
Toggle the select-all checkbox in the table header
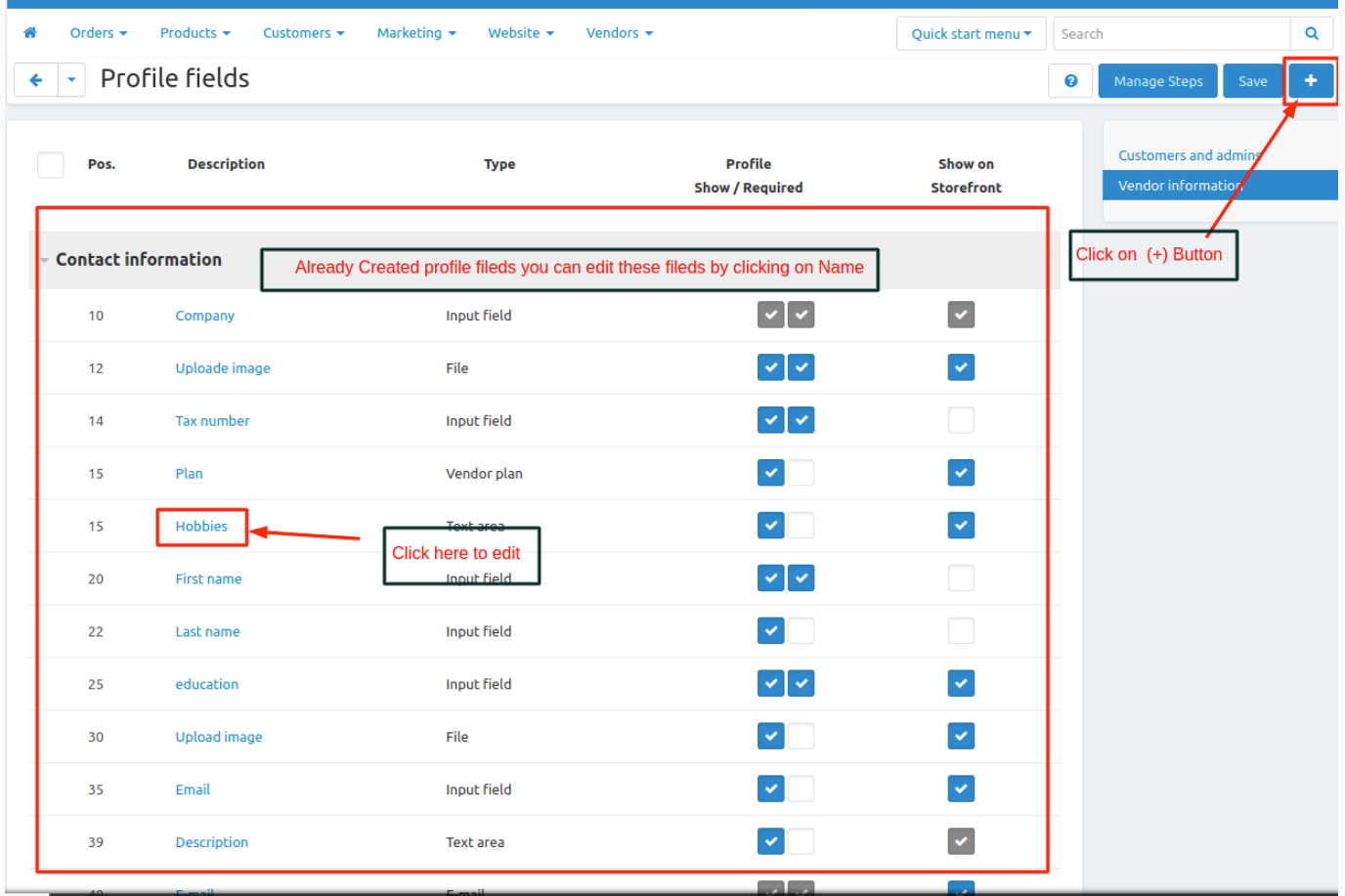(51, 165)
